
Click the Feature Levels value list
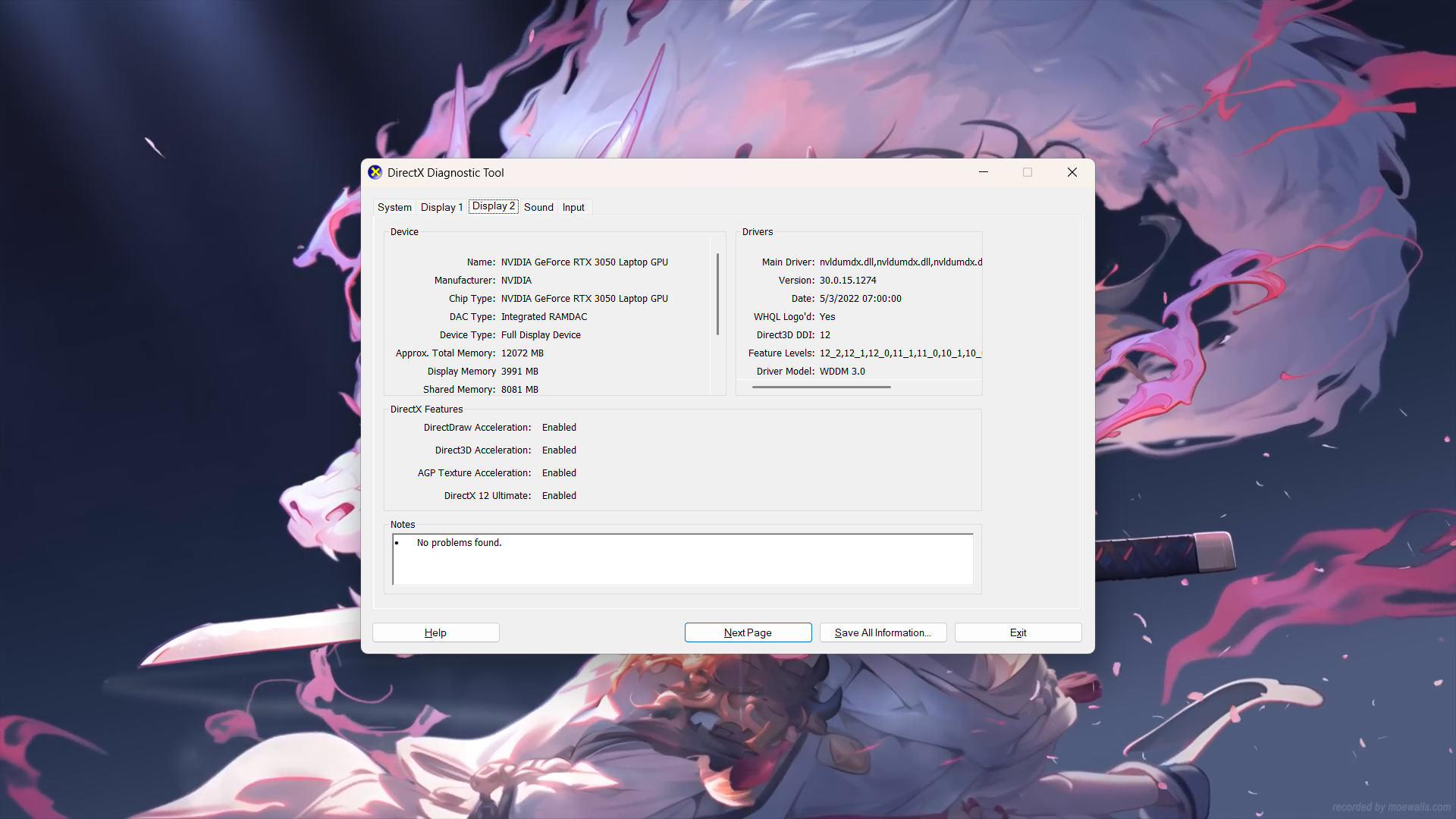900,353
